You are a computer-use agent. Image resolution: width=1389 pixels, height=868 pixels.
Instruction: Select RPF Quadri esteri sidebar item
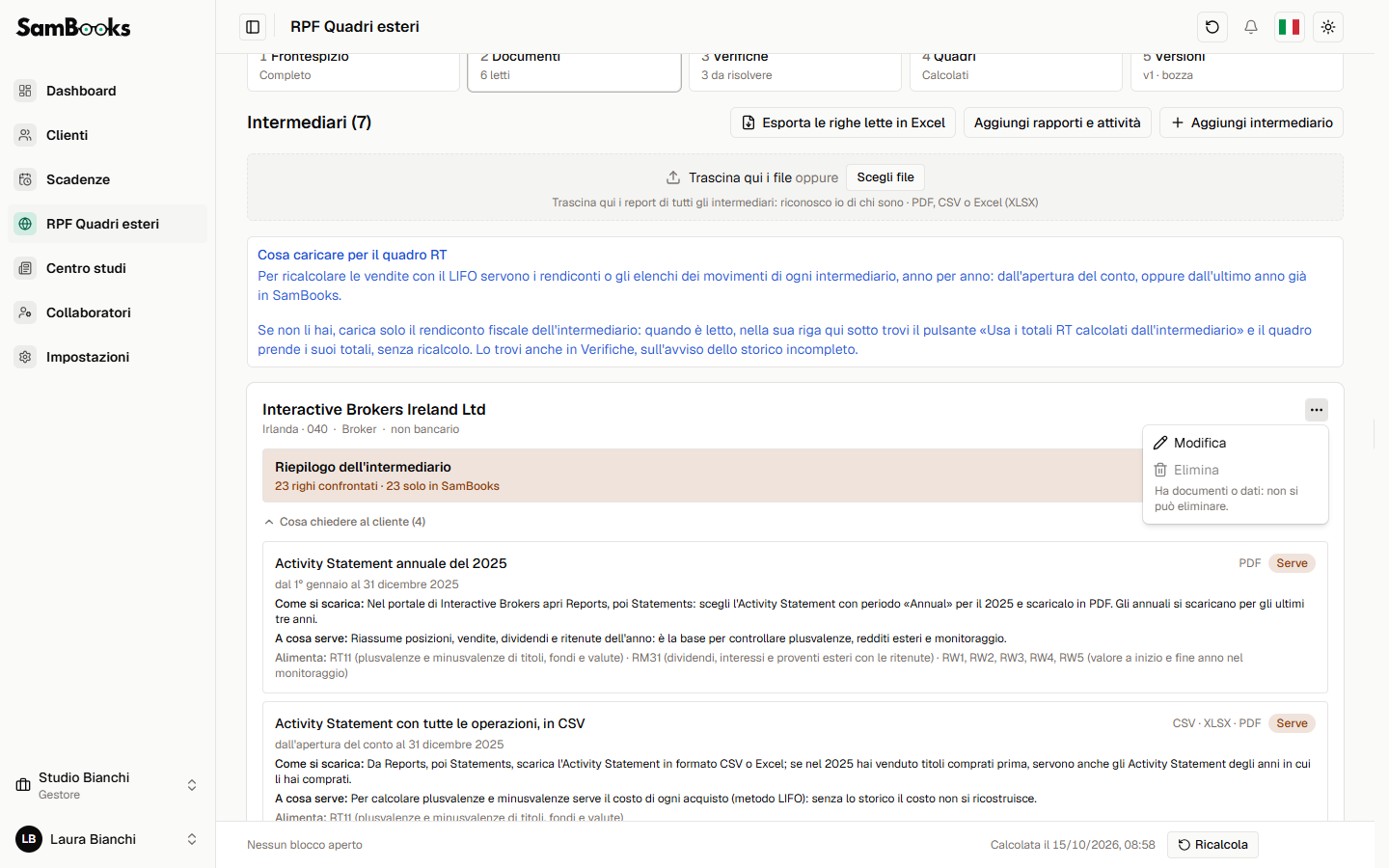[x=107, y=224]
